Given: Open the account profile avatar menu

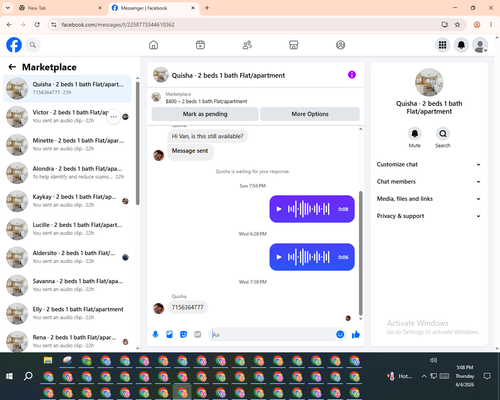Looking at the screenshot, I should pos(480,45).
